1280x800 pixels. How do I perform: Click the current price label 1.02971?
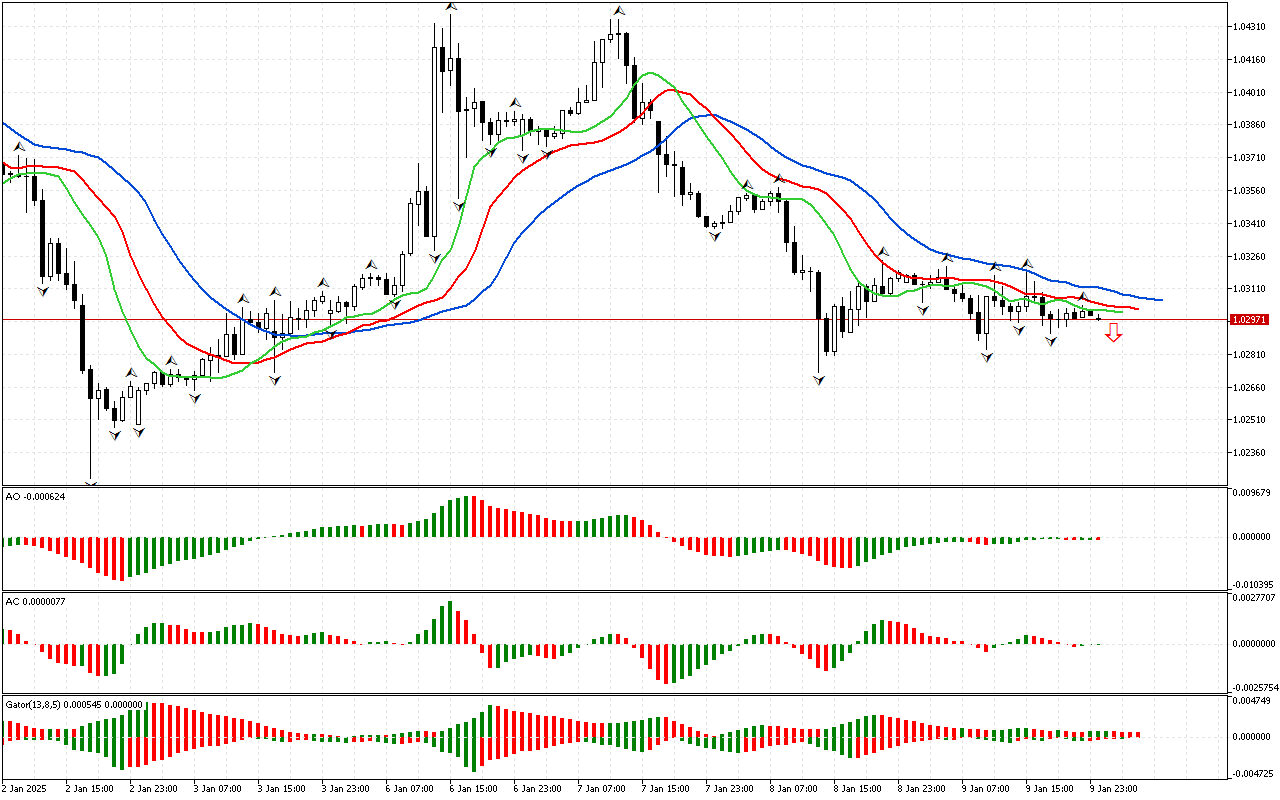coord(1251,319)
